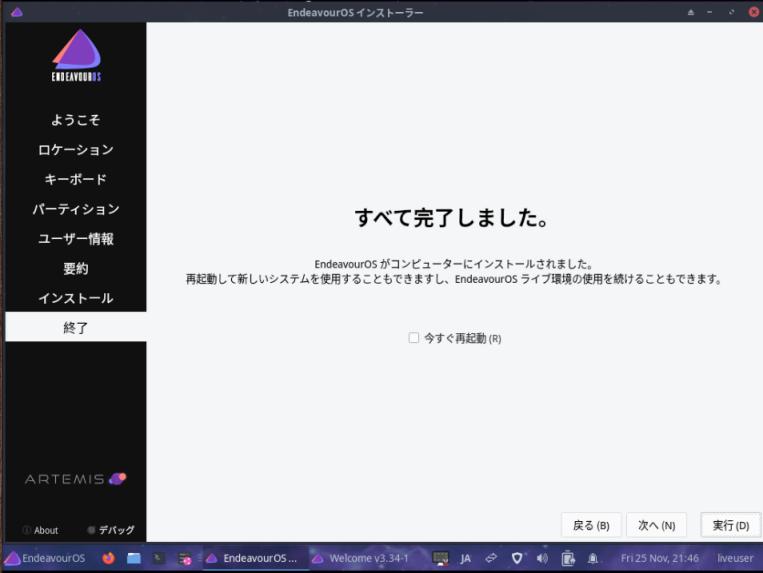763x573 pixels.
Task: Click the 次へ (N) button
Action: point(656,525)
